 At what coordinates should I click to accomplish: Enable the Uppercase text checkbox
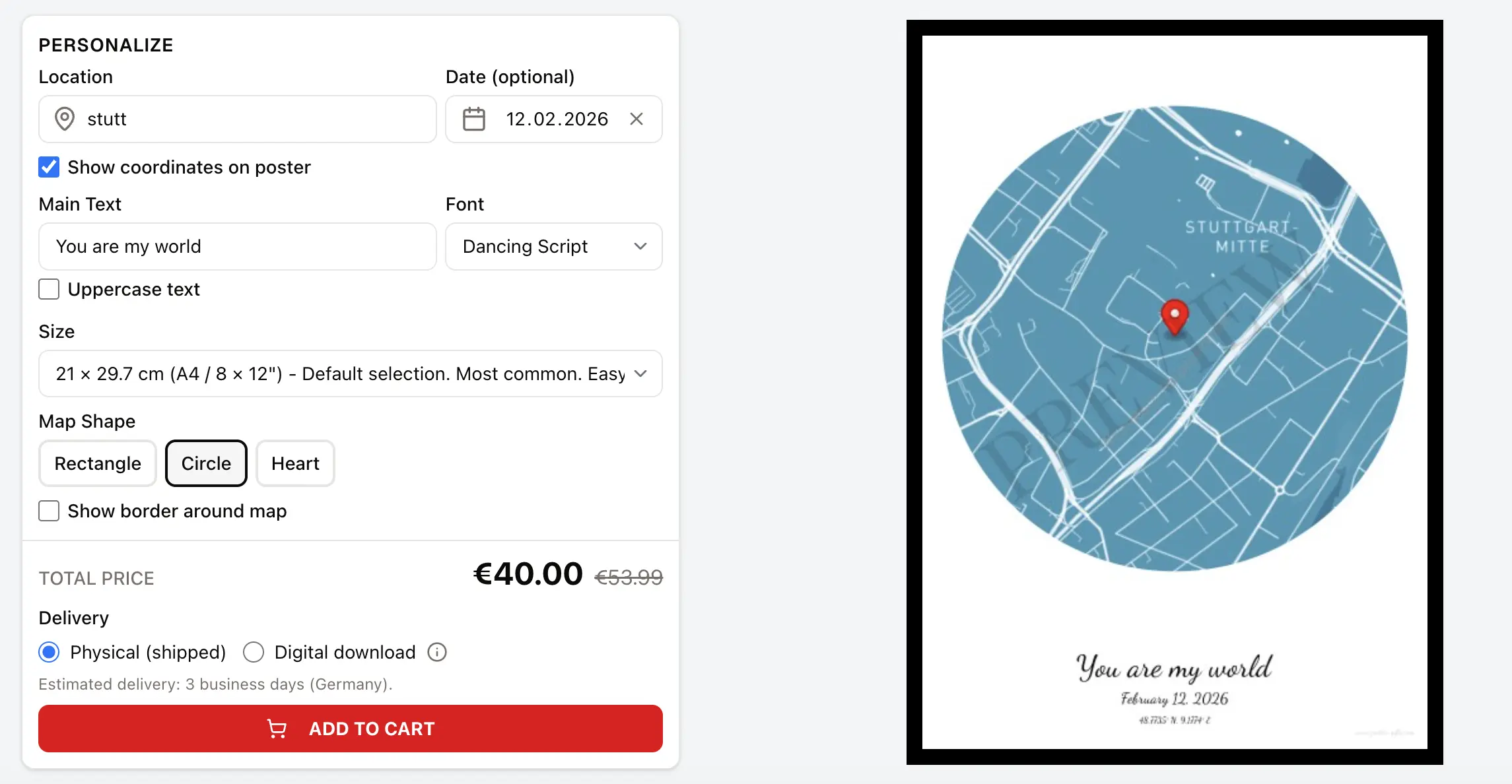tap(49, 289)
